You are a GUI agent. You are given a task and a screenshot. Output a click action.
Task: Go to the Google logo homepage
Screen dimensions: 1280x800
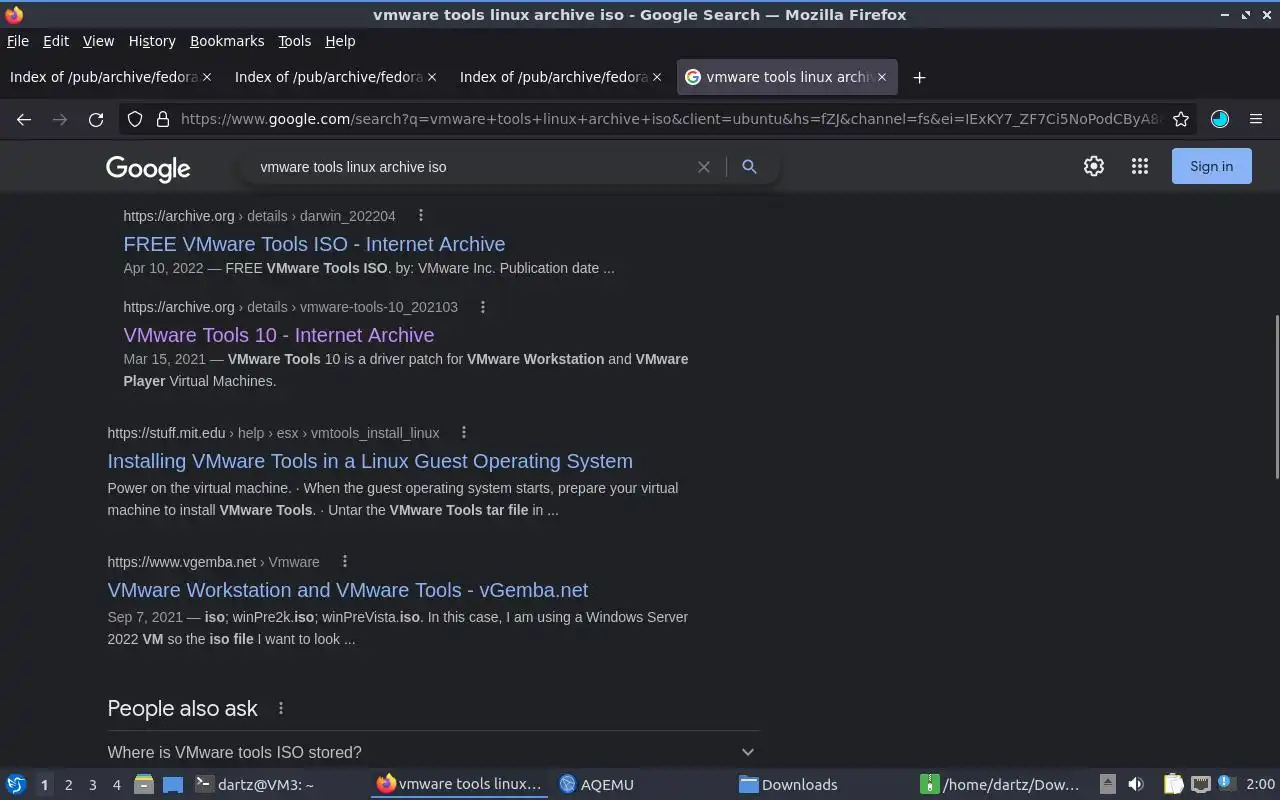[x=148, y=169]
